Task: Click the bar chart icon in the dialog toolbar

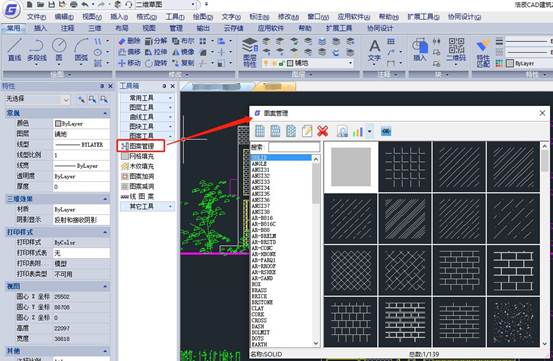Action: (358, 131)
